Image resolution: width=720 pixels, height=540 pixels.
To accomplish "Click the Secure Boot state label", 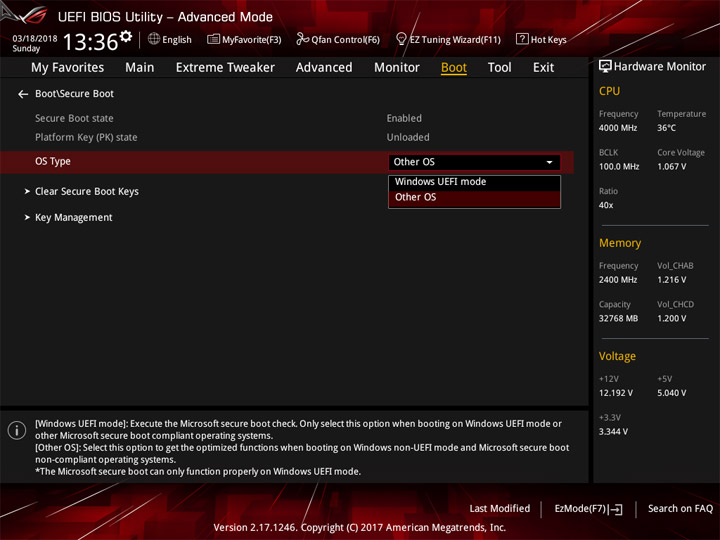I will click(x=74, y=118).
